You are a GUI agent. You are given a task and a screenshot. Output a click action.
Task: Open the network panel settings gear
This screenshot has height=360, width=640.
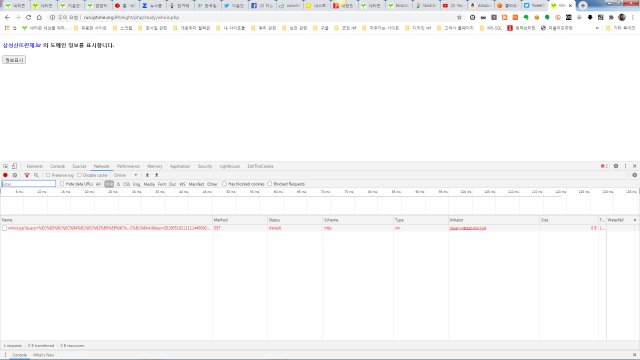(635, 175)
